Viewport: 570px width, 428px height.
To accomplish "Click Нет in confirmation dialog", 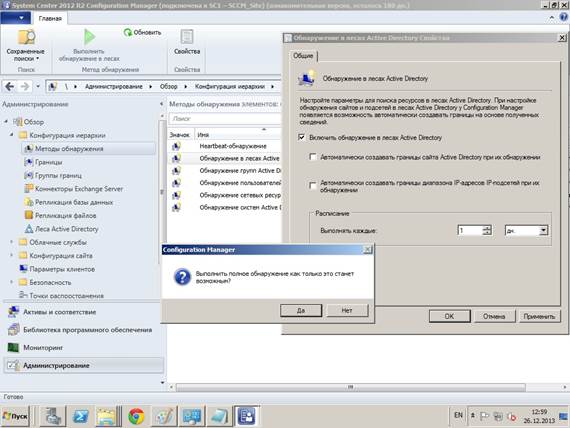I will tap(347, 311).
